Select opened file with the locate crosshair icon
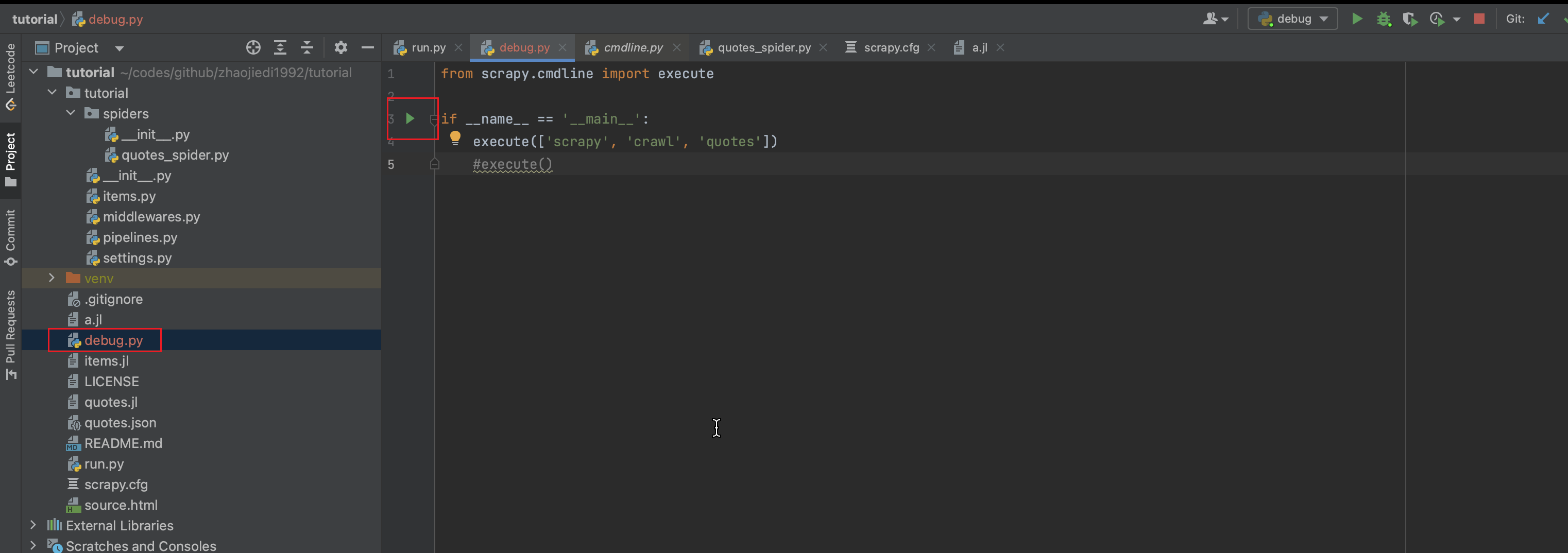1568x553 pixels. pyautogui.click(x=253, y=47)
